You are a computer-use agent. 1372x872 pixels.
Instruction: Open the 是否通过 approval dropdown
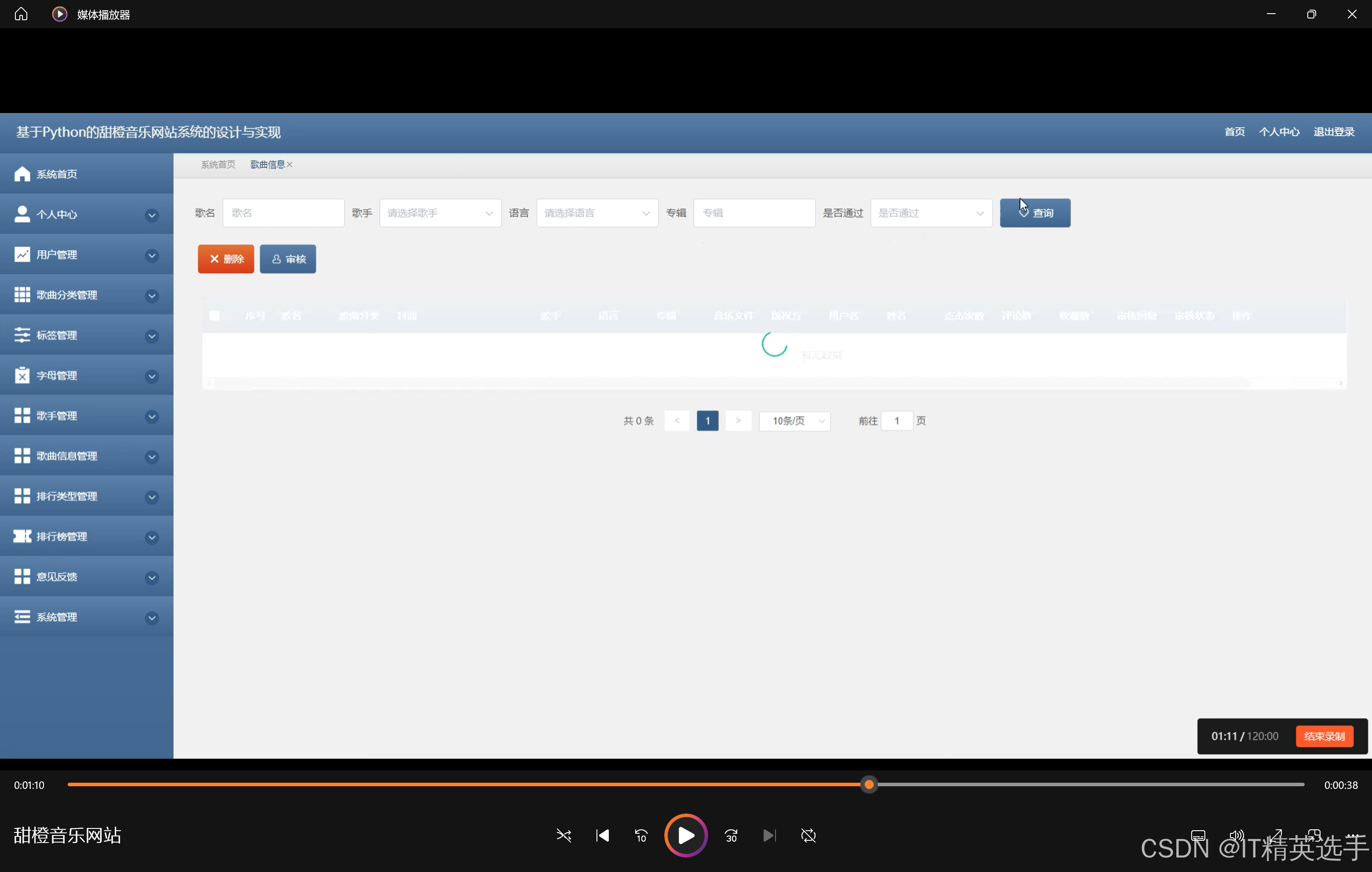930,213
